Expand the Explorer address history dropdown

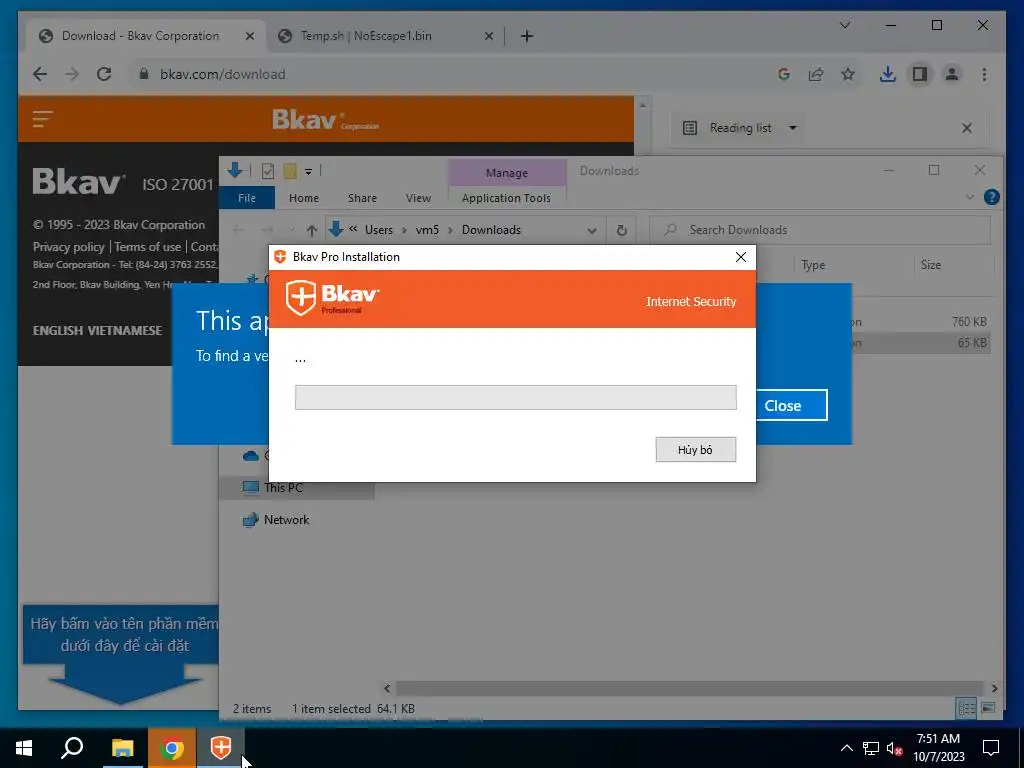pos(592,230)
